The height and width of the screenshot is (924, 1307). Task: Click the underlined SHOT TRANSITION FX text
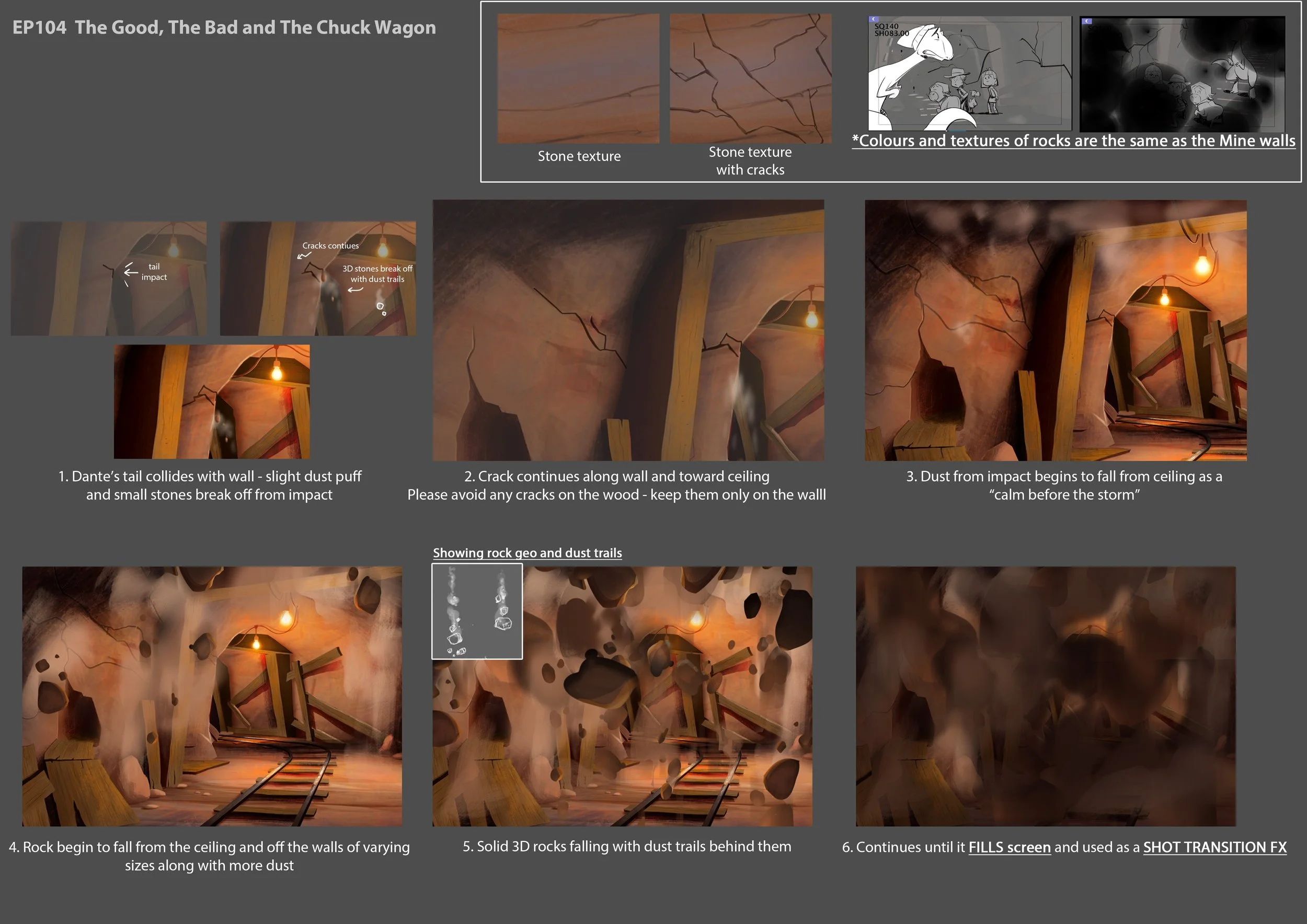(1214, 847)
